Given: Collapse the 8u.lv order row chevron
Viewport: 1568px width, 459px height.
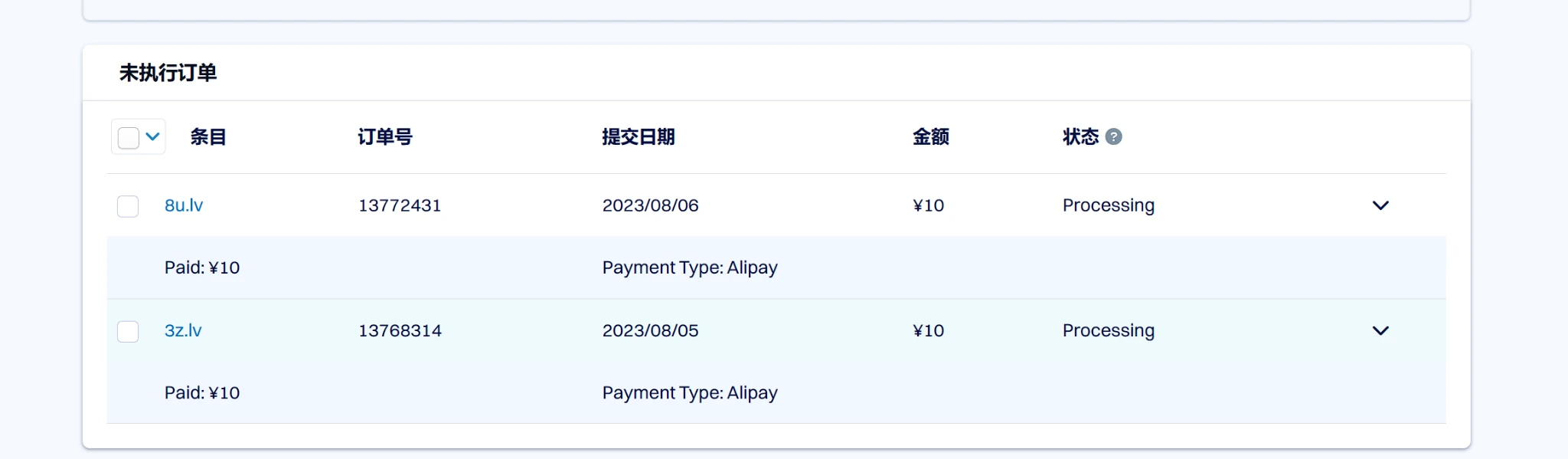Looking at the screenshot, I should tap(1380, 205).
